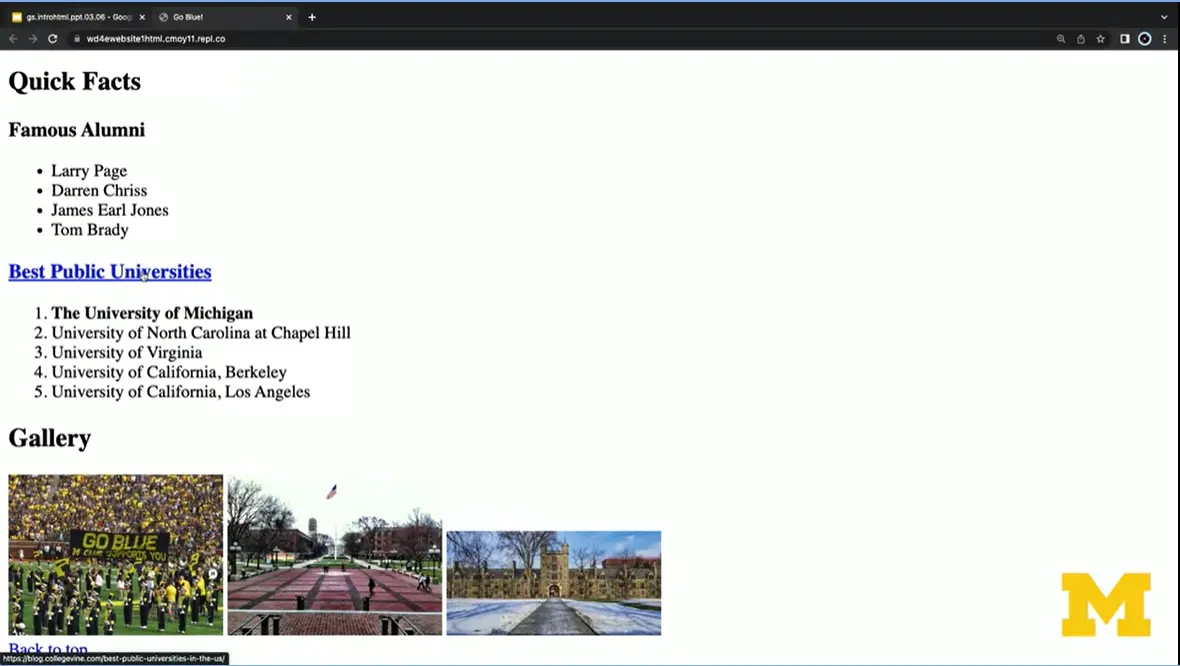Viewport: 1180px width, 666px height.
Task: Close the Go Blue! tab
Action: (289, 17)
